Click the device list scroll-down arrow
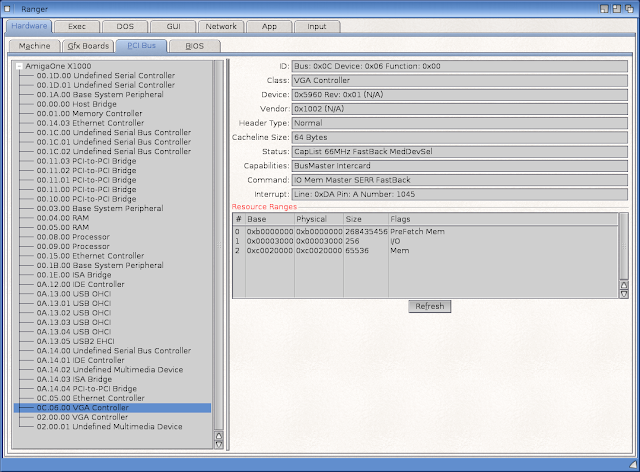The height and width of the screenshot is (472, 640). [x=218, y=444]
